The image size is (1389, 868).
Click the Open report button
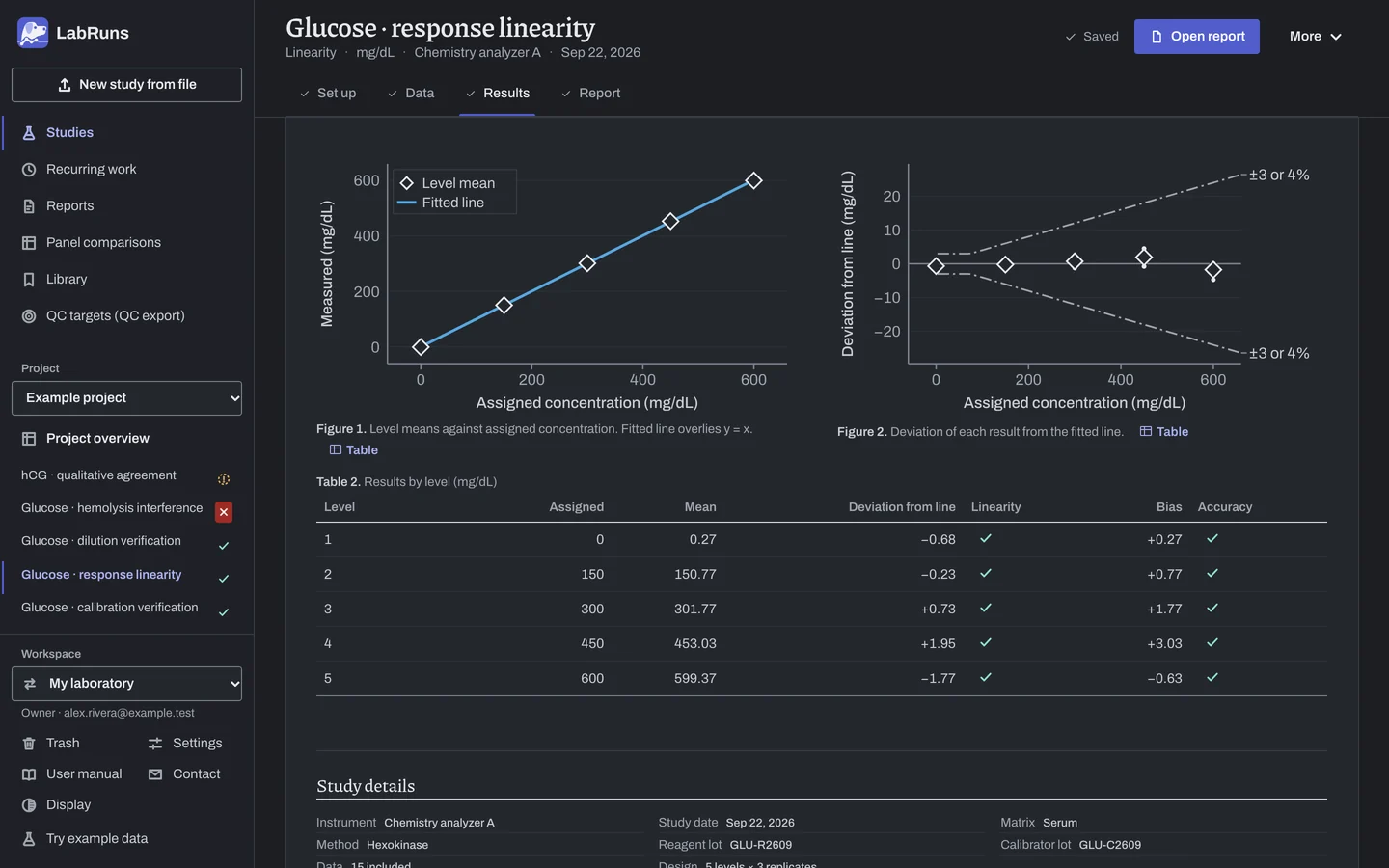[x=1197, y=37]
